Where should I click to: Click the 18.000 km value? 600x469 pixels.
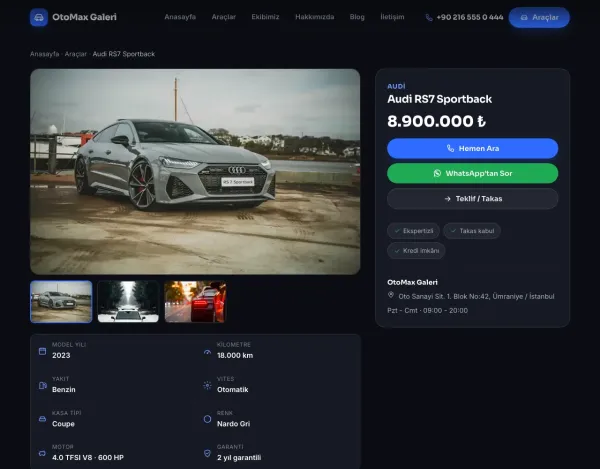click(x=235, y=355)
